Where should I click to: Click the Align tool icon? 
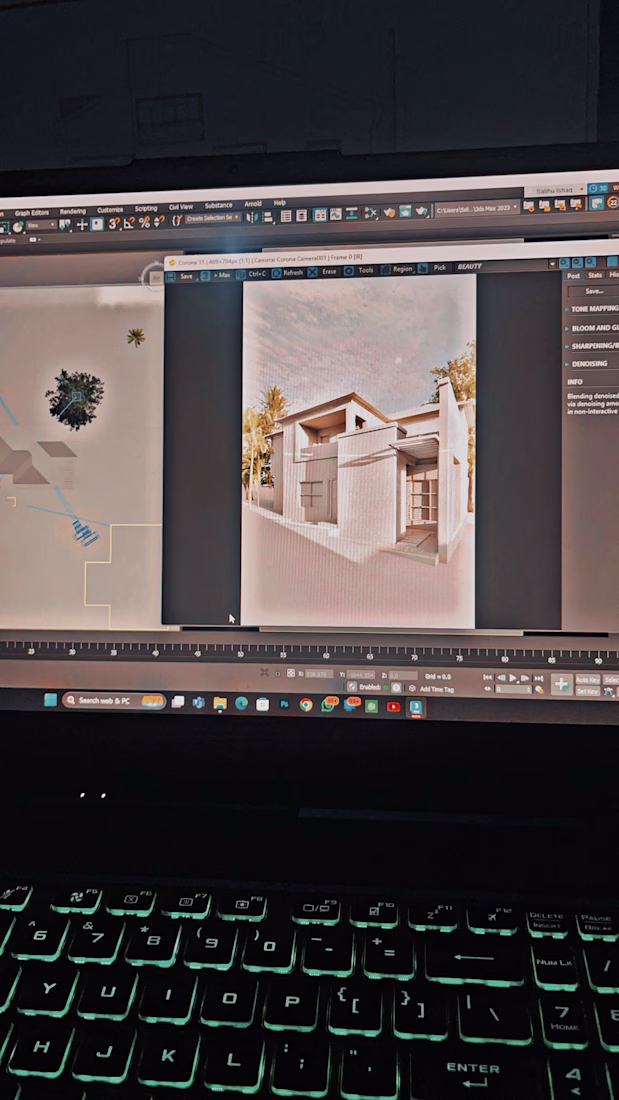[x=267, y=216]
